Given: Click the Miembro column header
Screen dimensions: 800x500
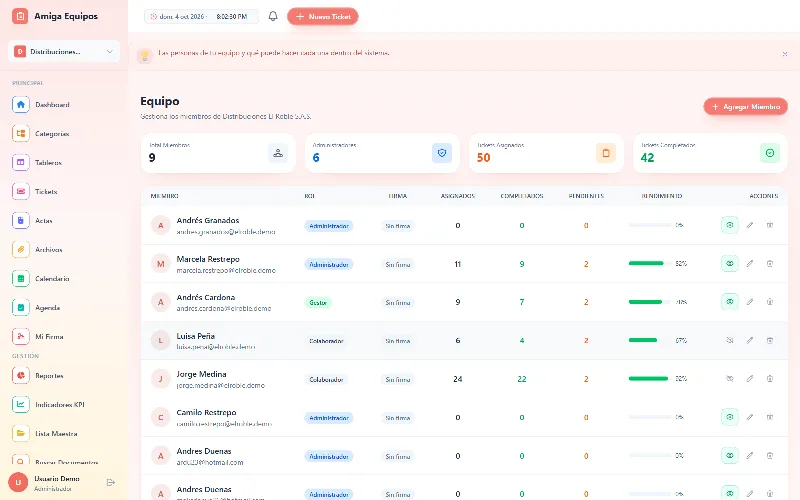Looking at the screenshot, I should (x=164, y=196).
